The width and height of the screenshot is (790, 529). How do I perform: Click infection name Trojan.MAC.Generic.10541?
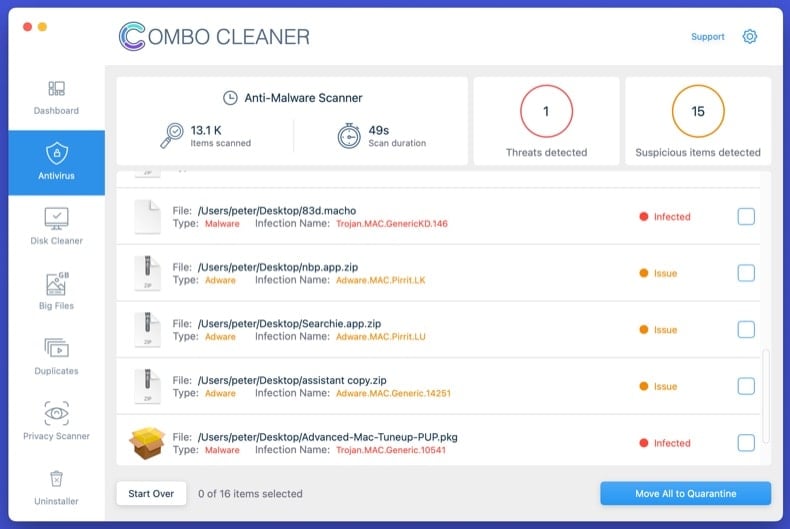pos(391,450)
